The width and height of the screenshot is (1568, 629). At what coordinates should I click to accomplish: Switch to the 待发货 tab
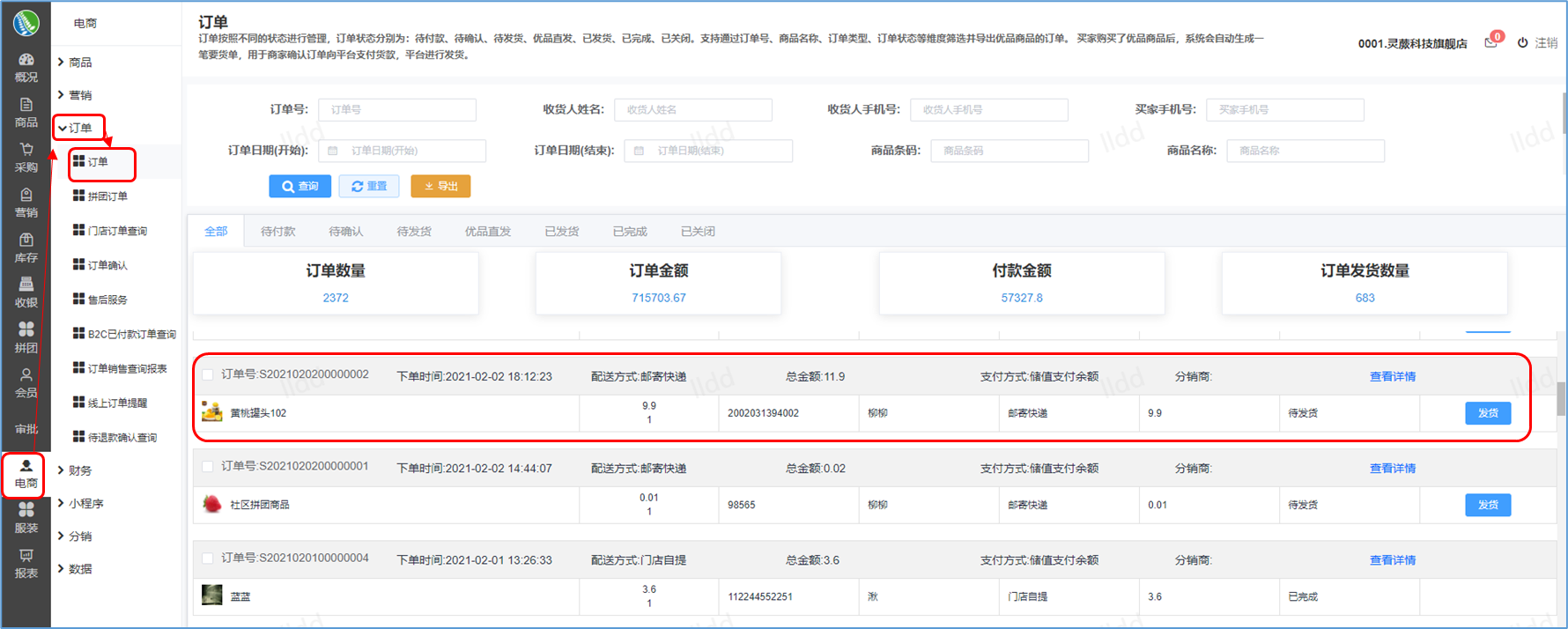(414, 232)
